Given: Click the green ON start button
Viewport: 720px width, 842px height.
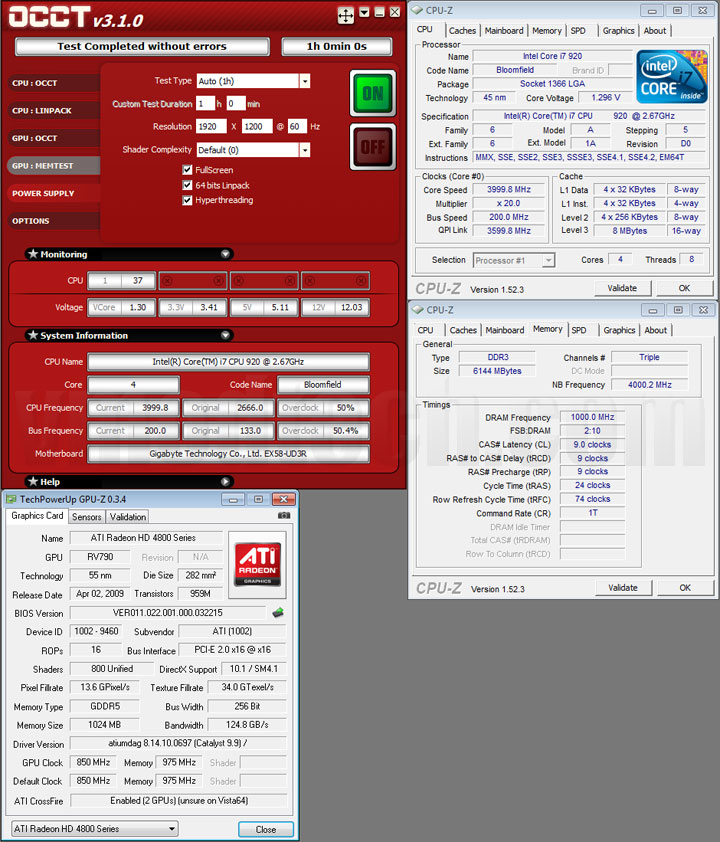Looking at the screenshot, I should click(x=373, y=93).
